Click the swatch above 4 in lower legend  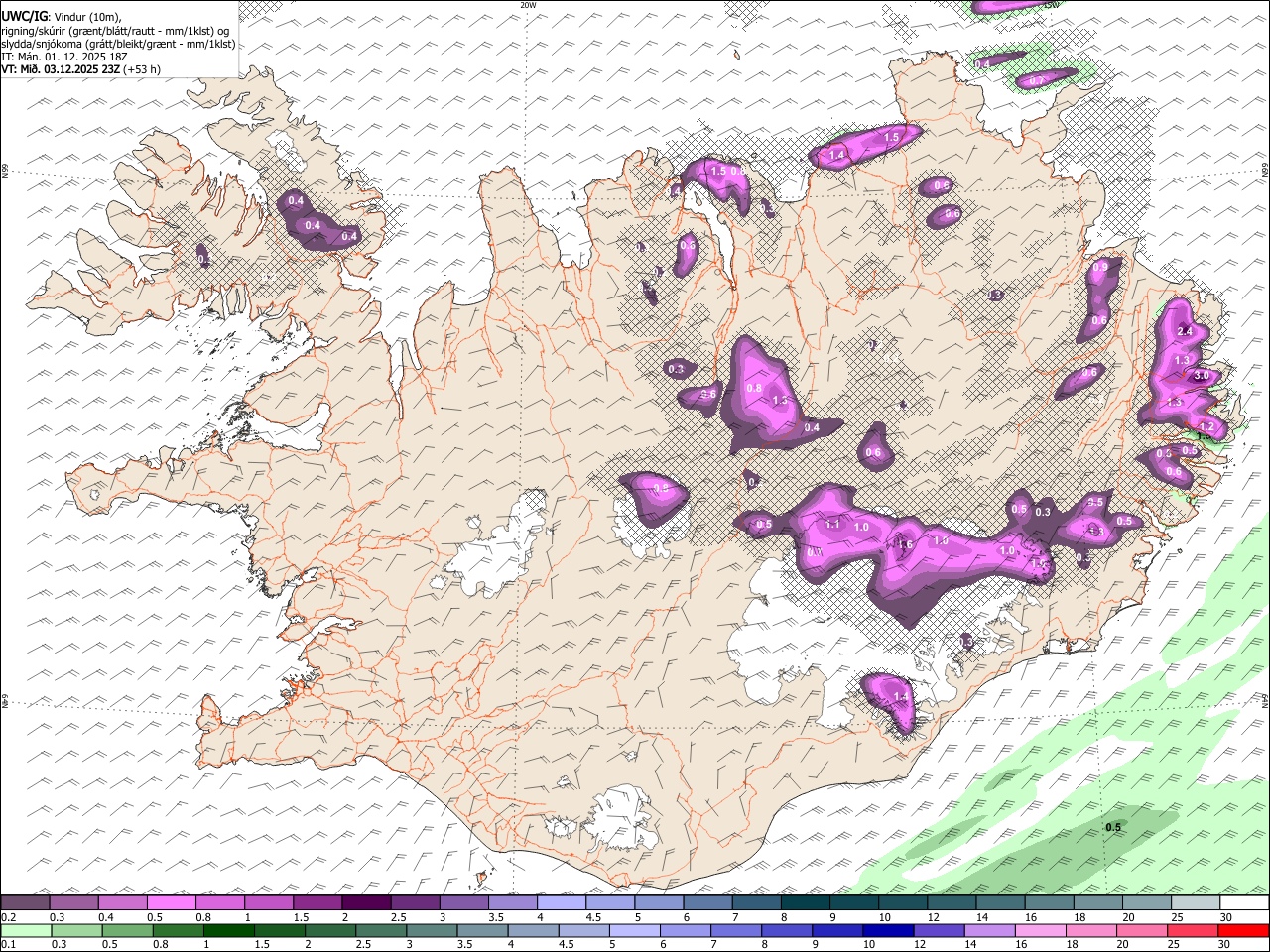pos(533,930)
